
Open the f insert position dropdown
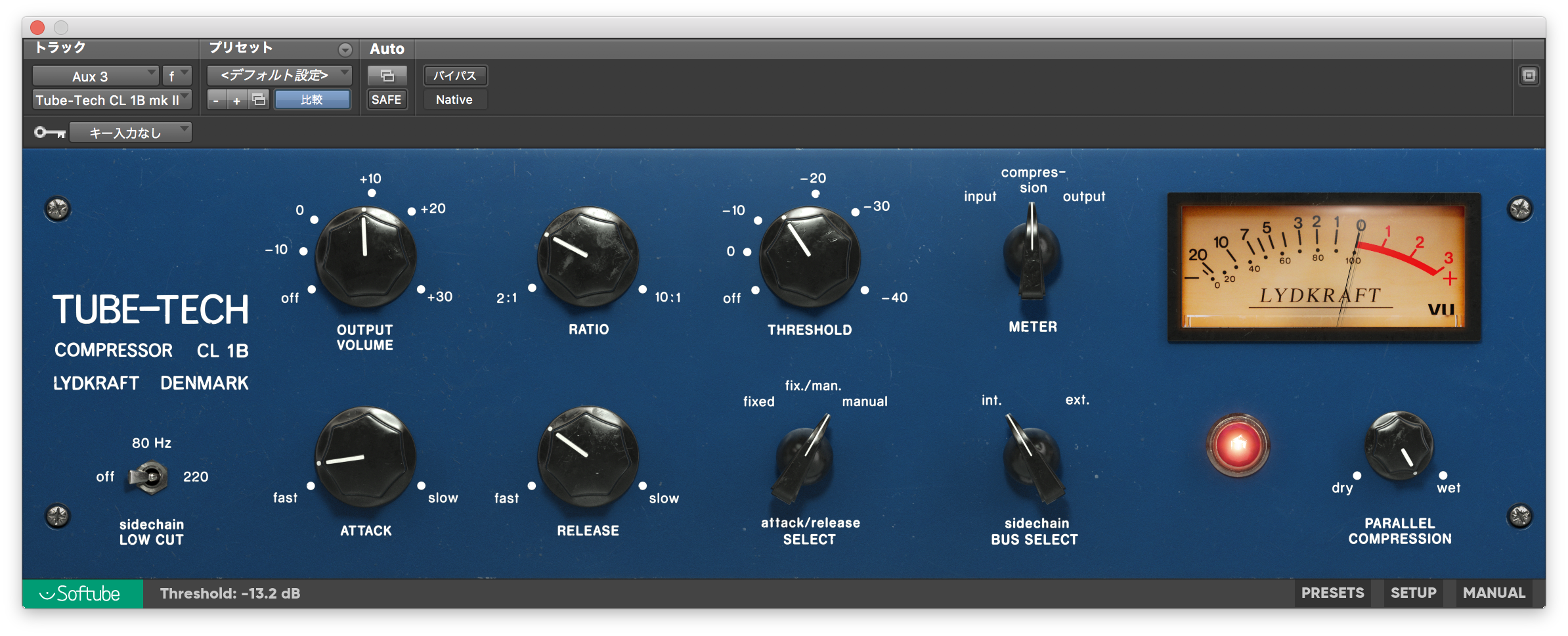coord(177,76)
